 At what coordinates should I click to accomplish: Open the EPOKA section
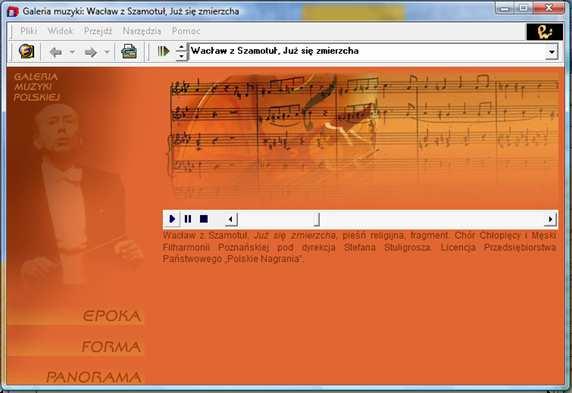click(112, 316)
